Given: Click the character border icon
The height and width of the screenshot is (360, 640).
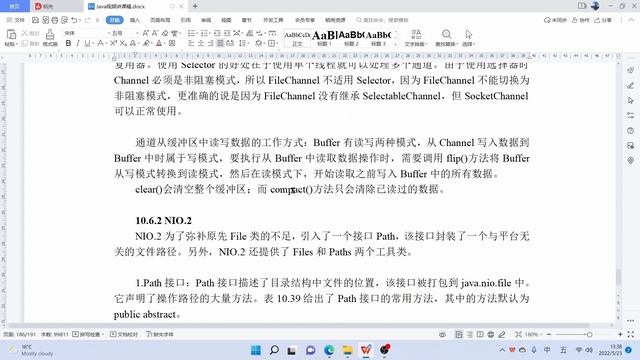Looking at the screenshot, I should [x=172, y=43].
